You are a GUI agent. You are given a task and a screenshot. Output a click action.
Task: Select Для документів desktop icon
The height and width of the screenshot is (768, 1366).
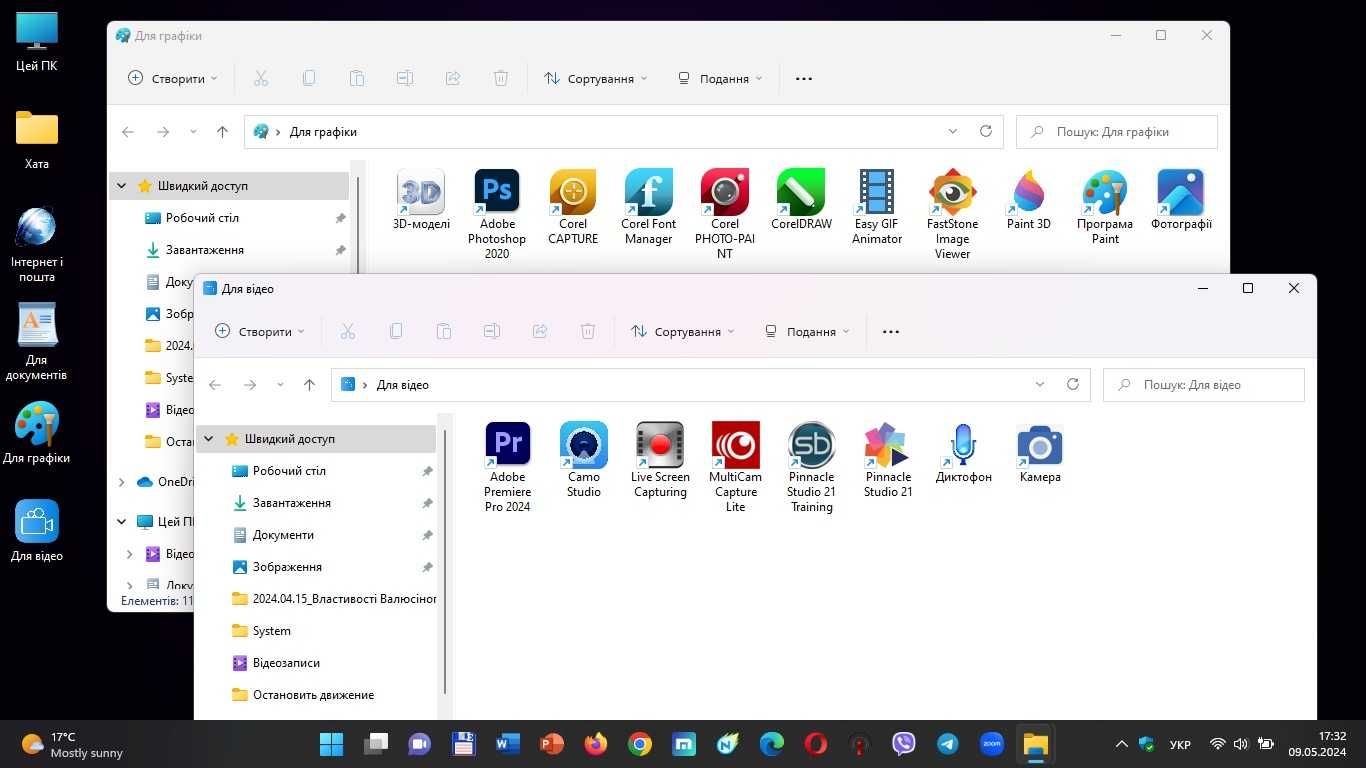point(37,343)
